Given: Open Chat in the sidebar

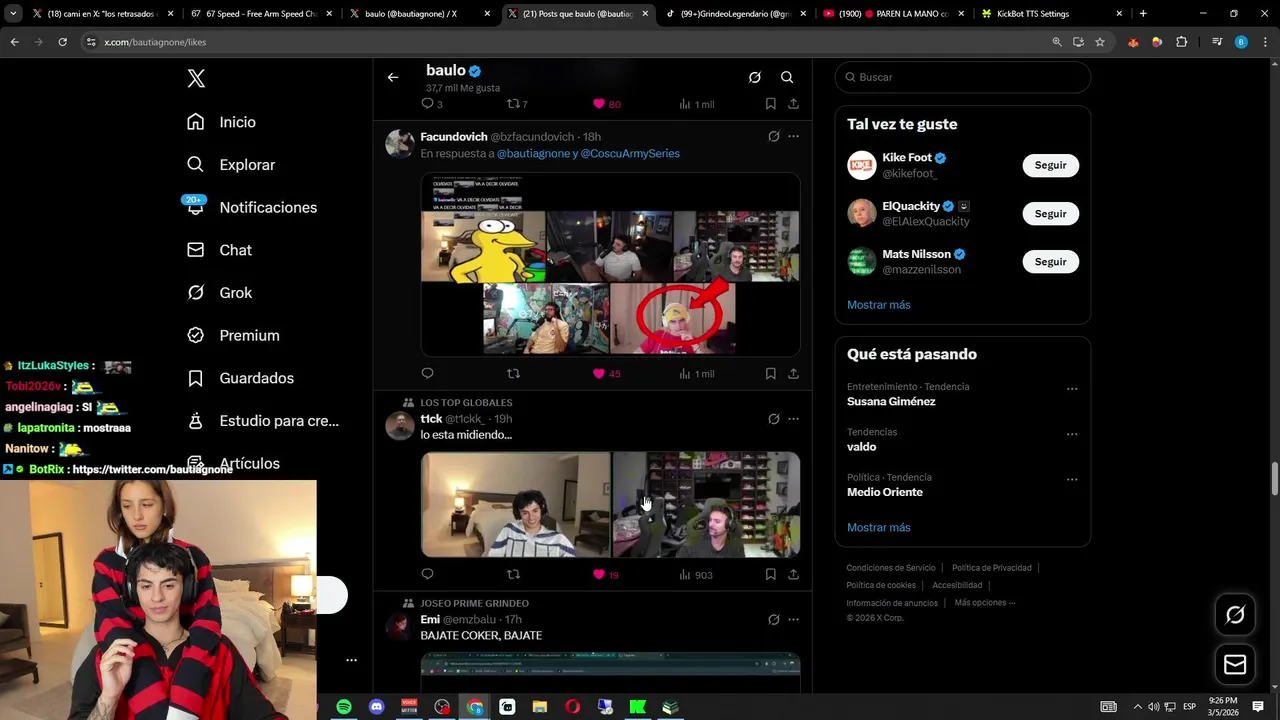Looking at the screenshot, I should pyautogui.click(x=220, y=250).
